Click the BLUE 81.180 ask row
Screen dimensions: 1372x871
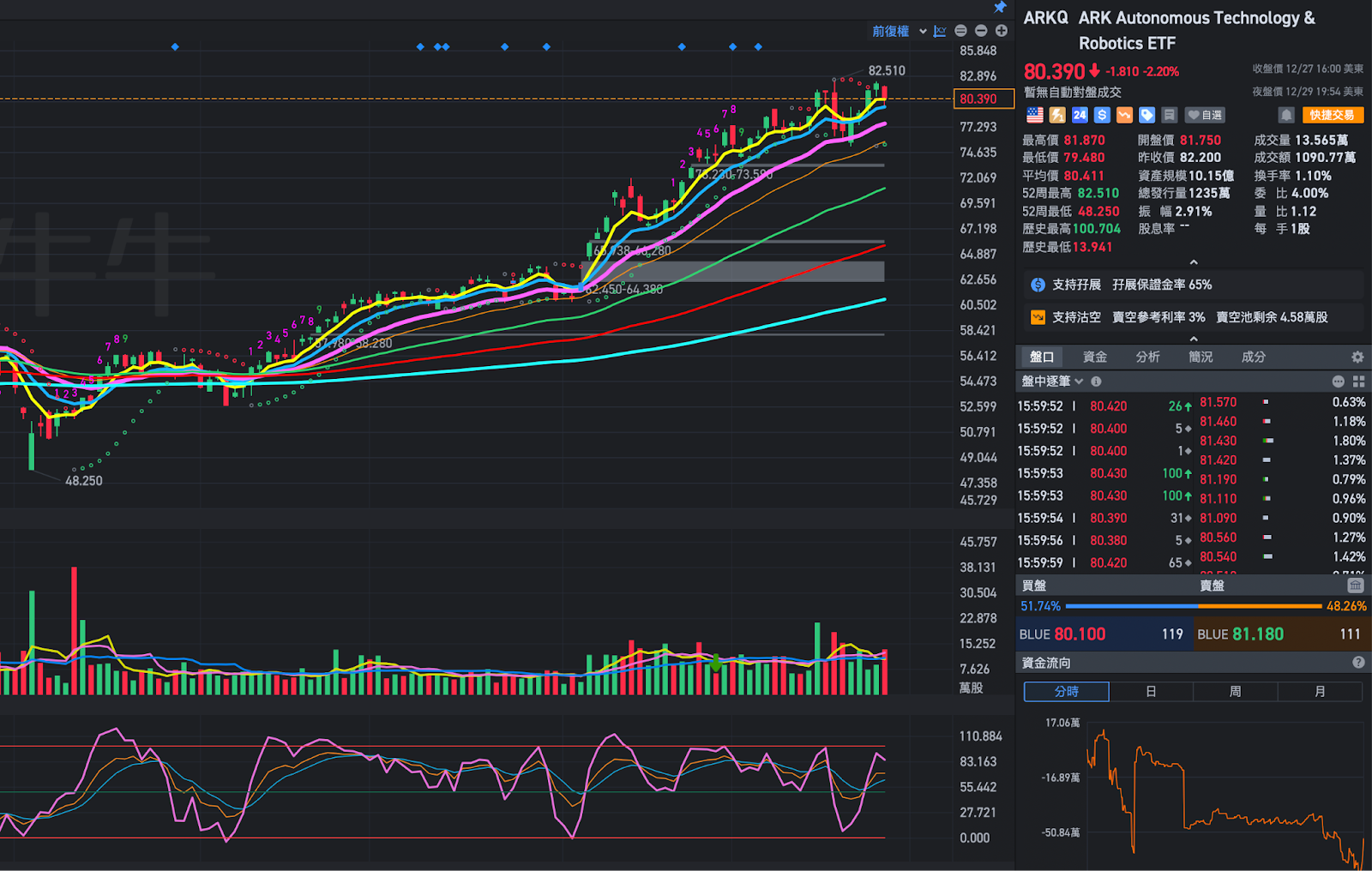[x=1281, y=634]
